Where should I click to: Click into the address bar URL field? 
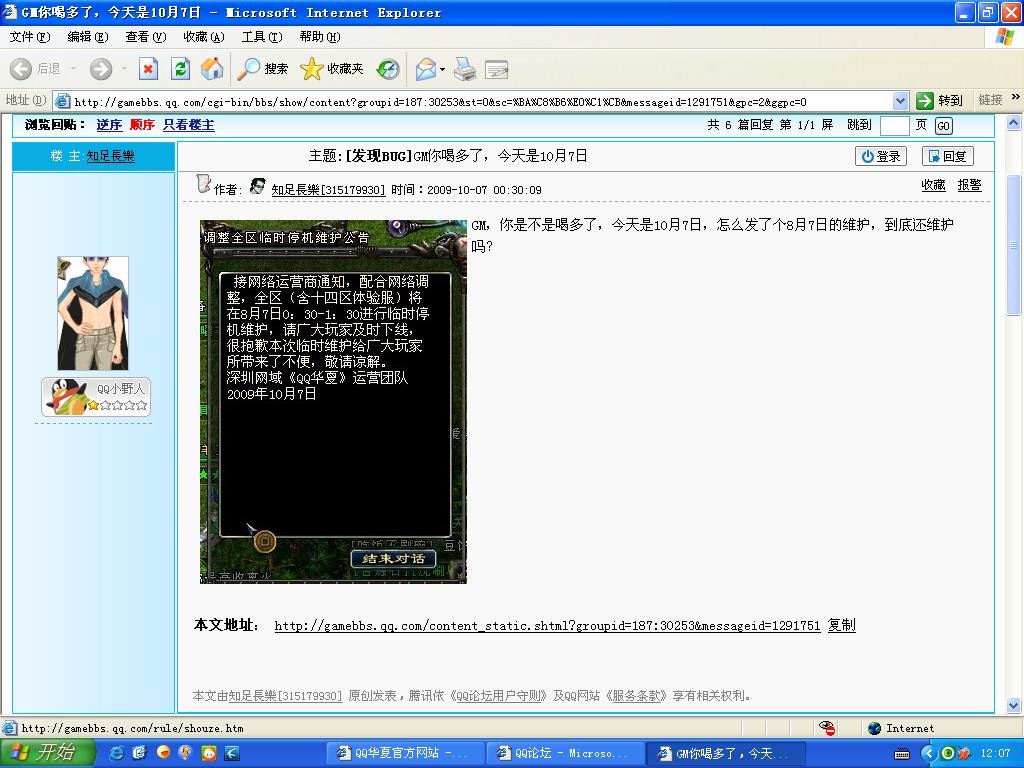coord(482,101)
